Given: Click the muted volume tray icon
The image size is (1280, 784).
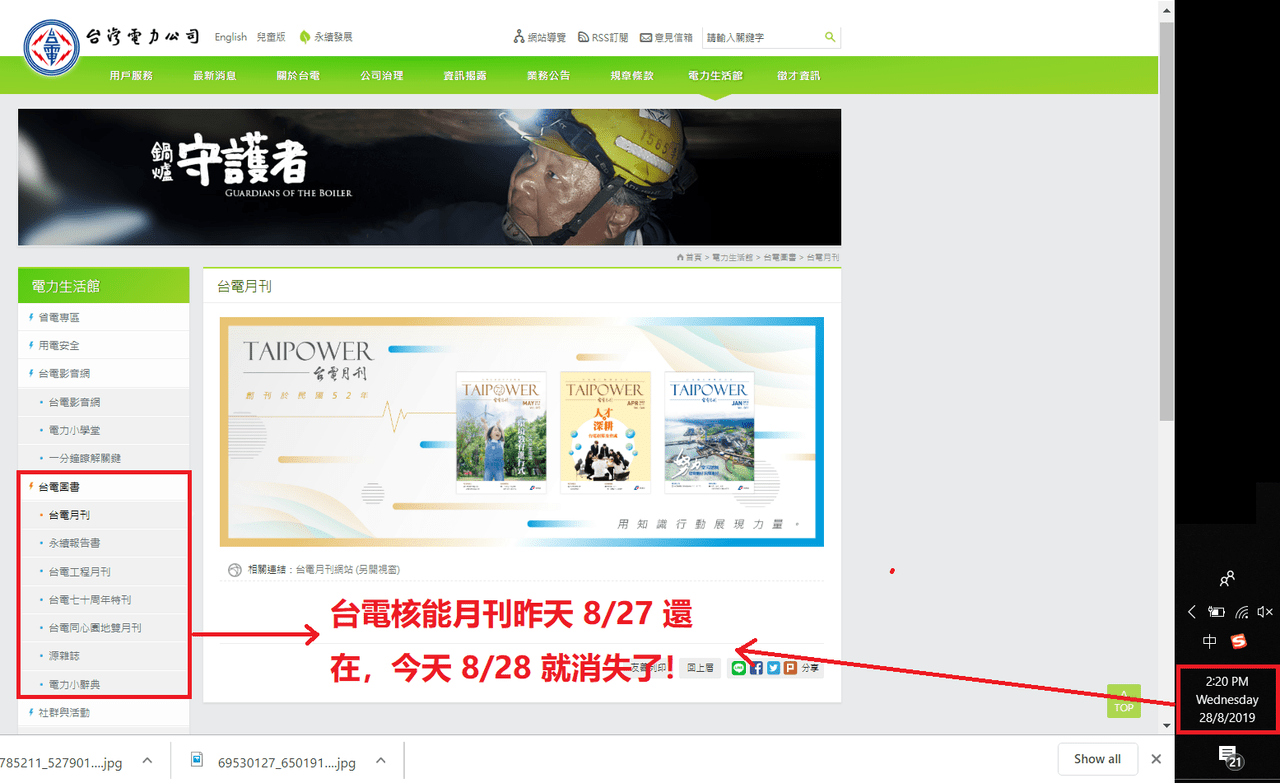Looking at the screenshot, I should point(1265,612).
